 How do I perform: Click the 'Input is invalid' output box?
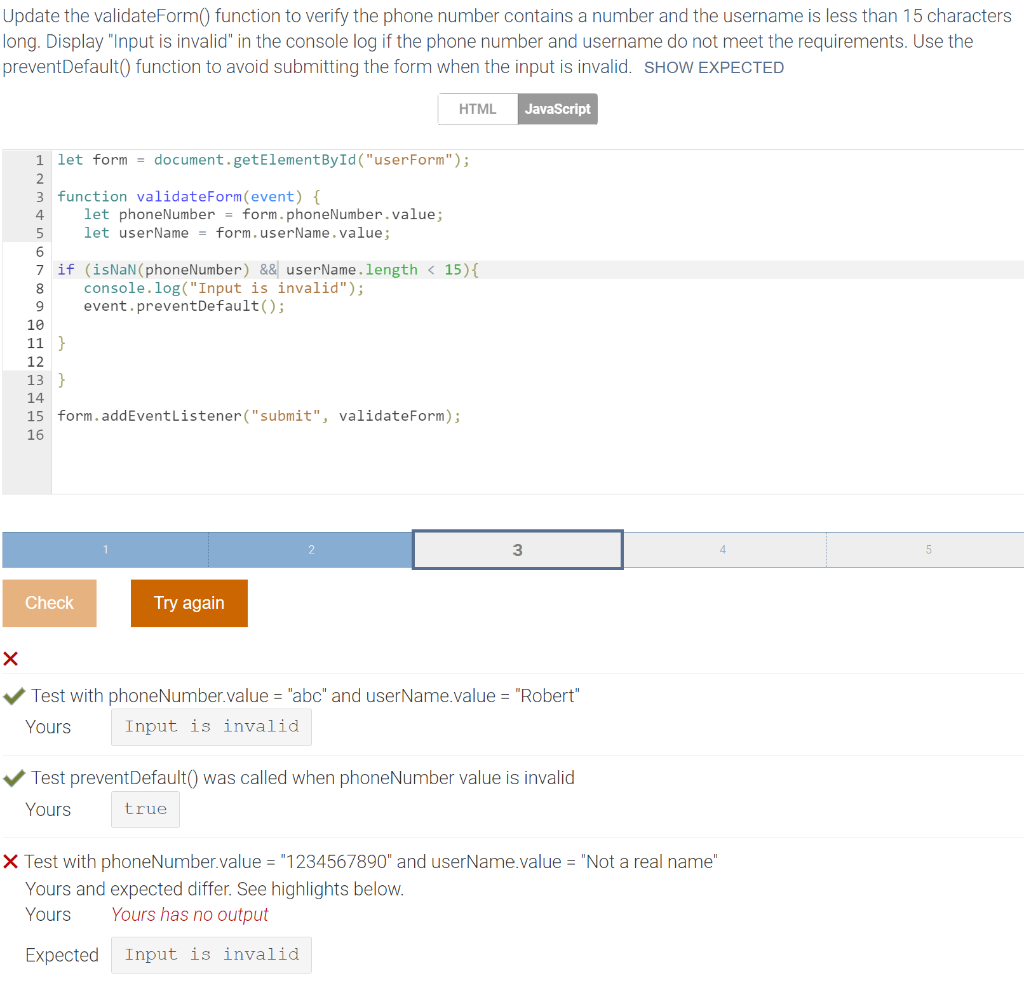point(211,726)
